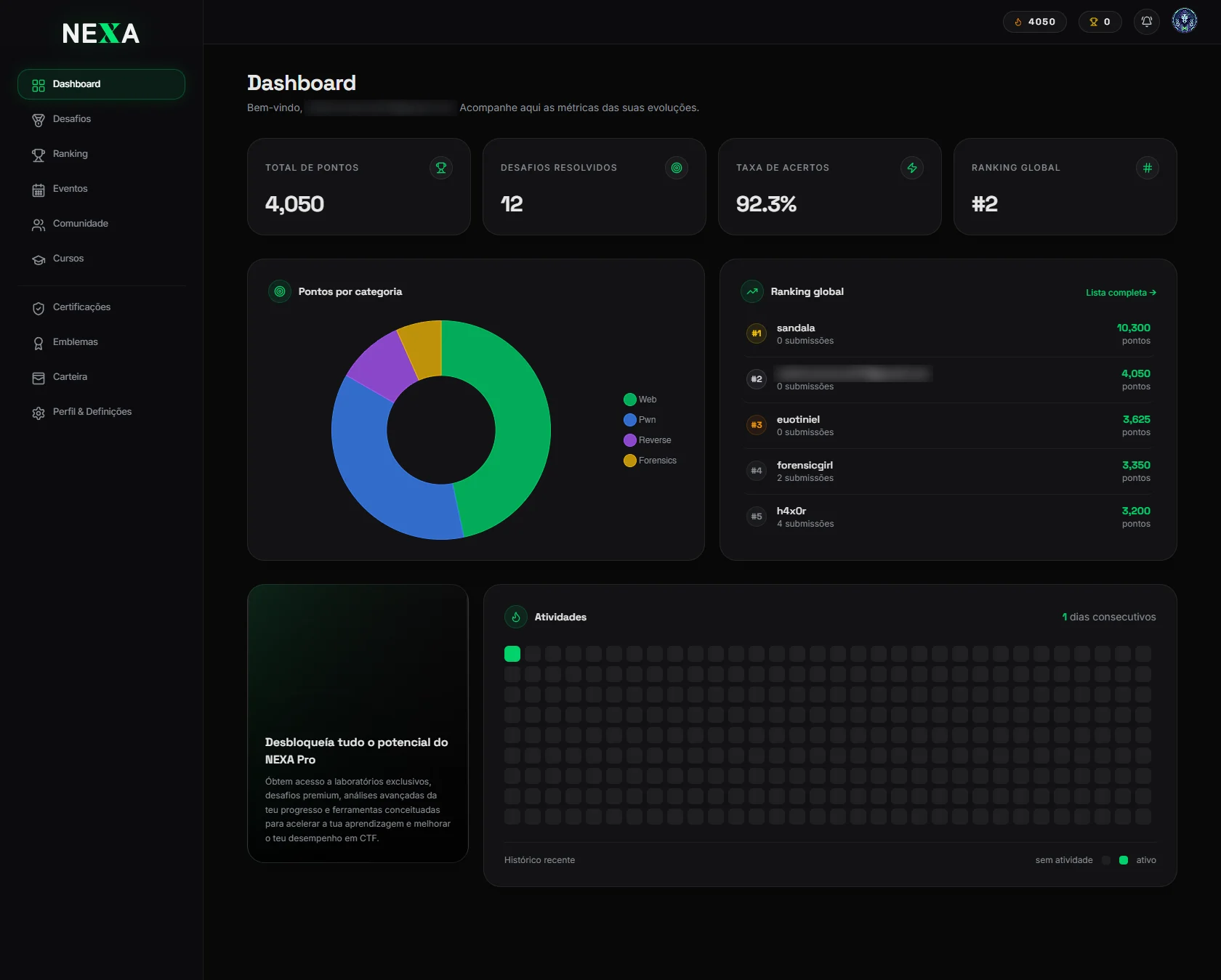Click the Eventos calendar icon

coord(39,190)
